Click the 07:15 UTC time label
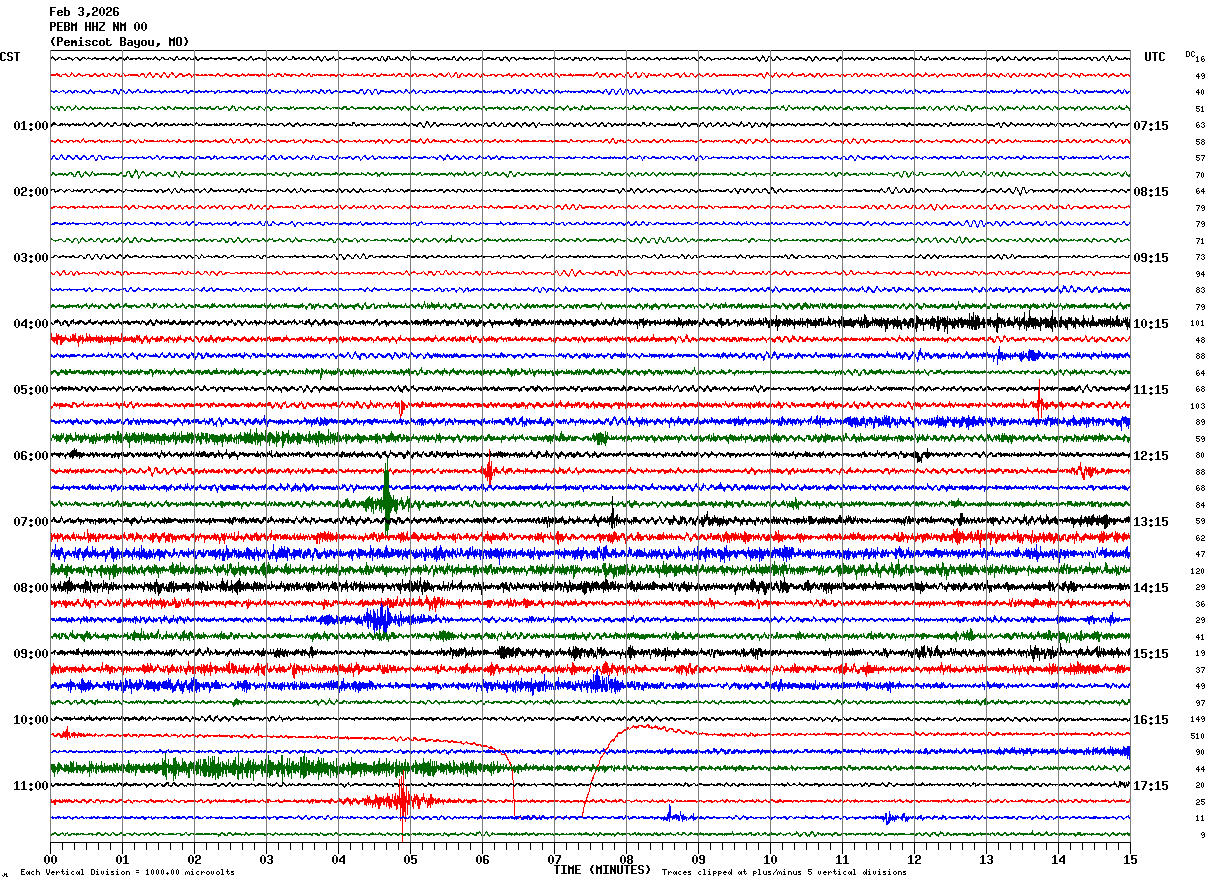This screenshot has width=1210, height=886. click(x=1151, y=126)
